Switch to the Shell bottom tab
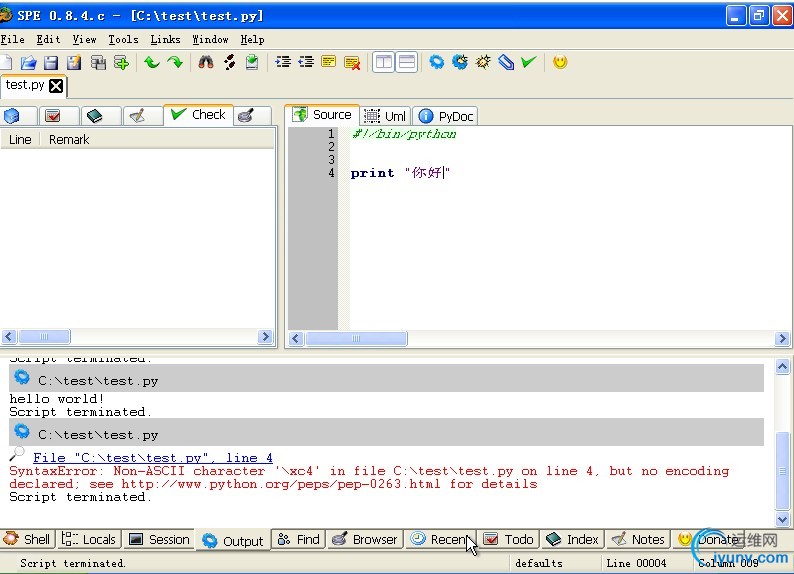This screenshot has width=794, height=574. click(27, 540)
